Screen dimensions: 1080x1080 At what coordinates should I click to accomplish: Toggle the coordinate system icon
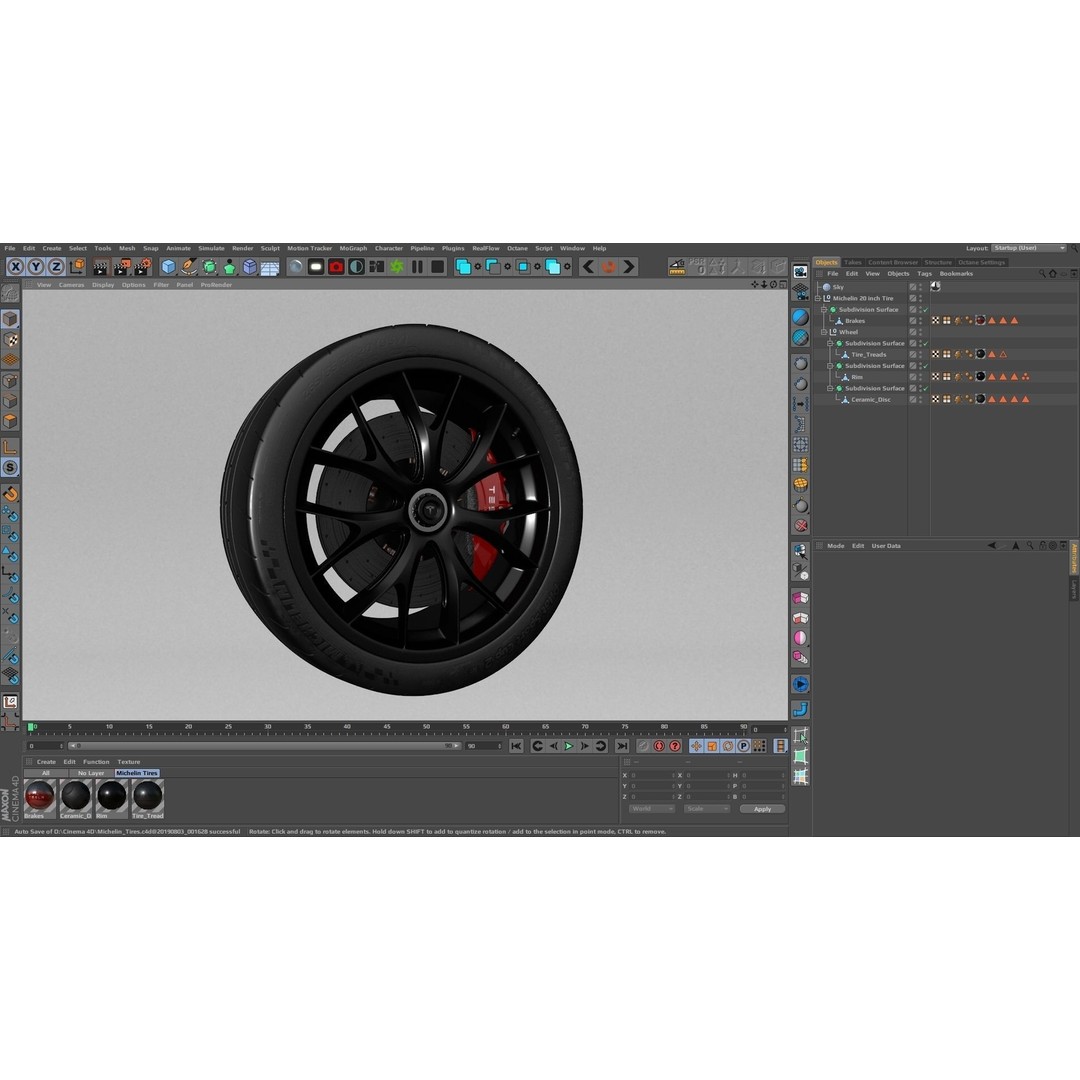[x=77, y=267]
